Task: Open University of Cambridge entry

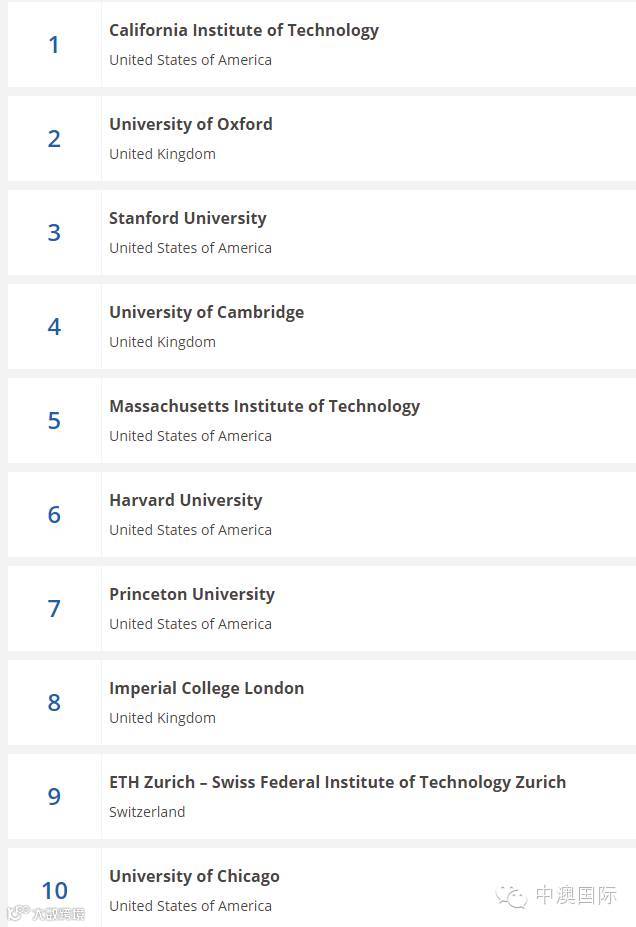Action: [206, 313]
